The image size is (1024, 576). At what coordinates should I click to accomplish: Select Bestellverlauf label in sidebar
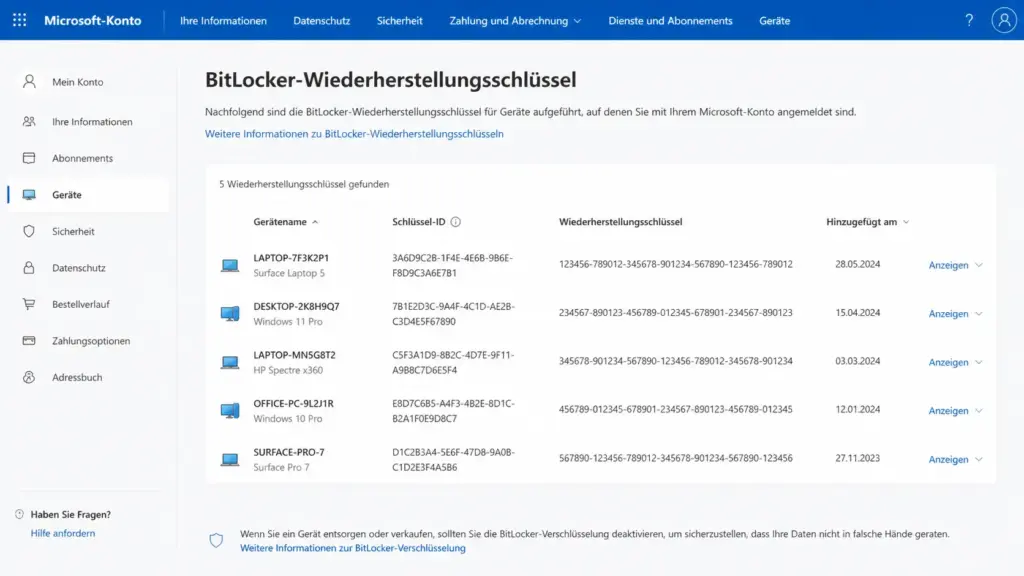(x=81, y=304)
